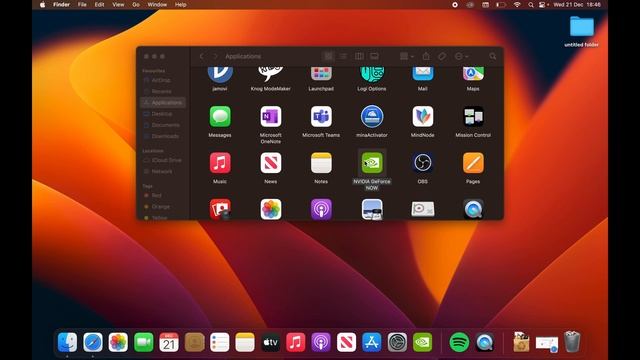The image size is (640, 360).
Task: Switch Finder to icon view
Action: [x=328, y=56]
